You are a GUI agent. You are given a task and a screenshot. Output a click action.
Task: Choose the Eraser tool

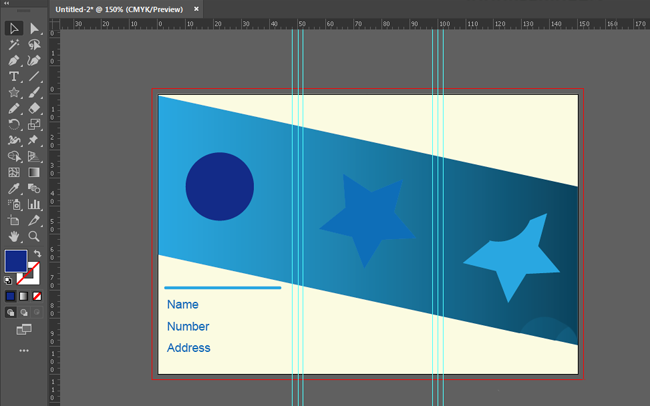click(x=34, y=108)
